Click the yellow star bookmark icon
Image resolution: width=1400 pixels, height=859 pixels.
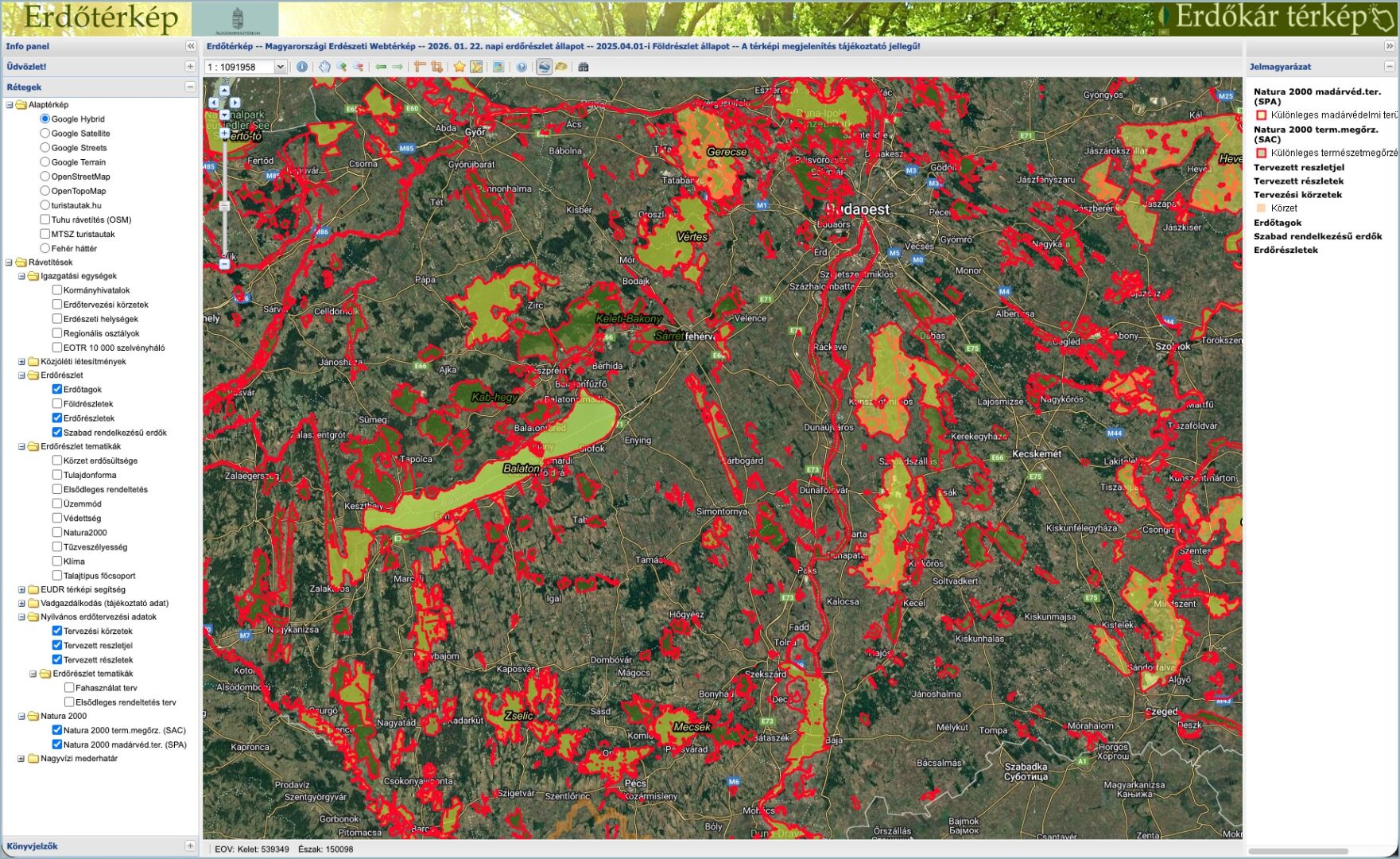(x=459, y=67)
